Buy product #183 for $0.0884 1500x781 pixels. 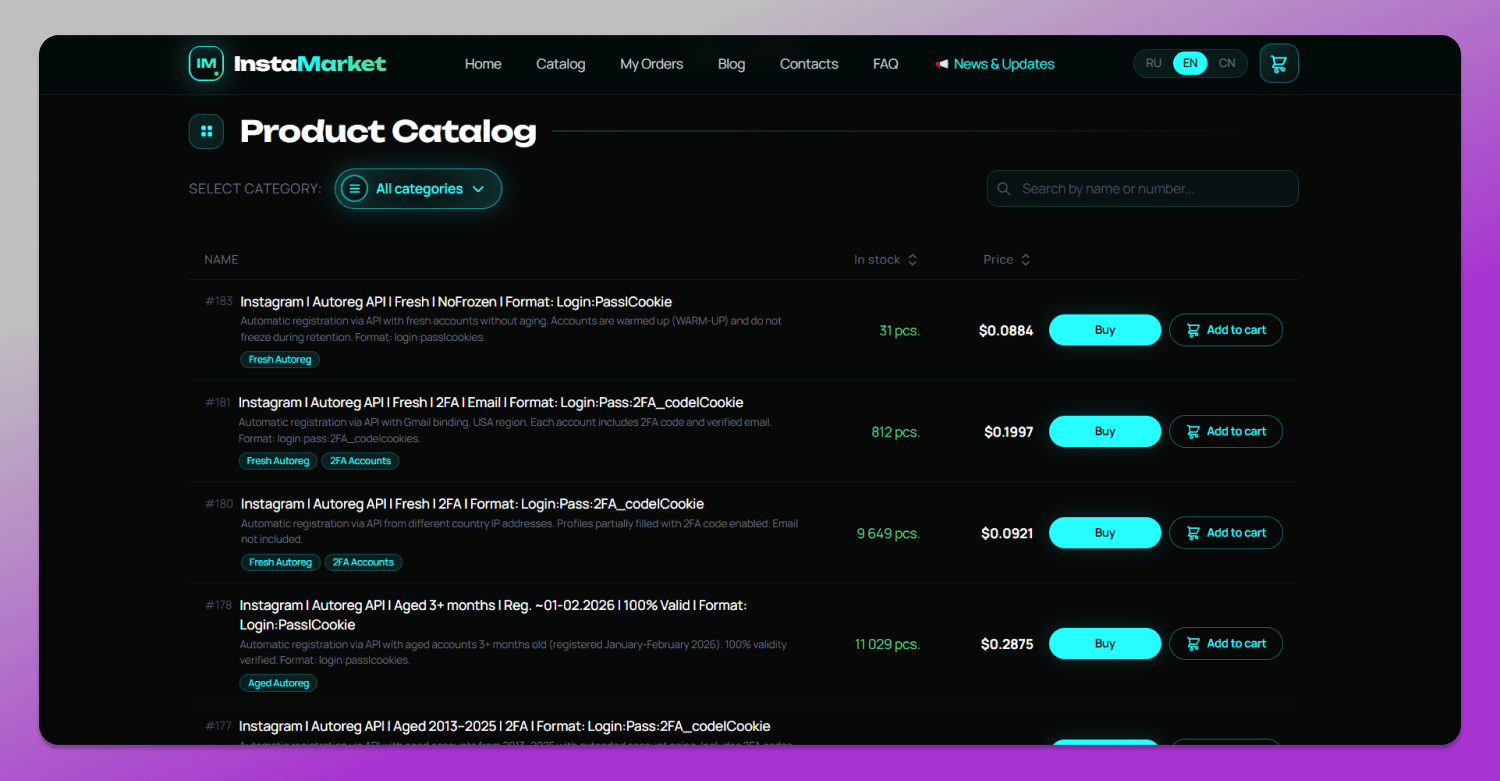(x=1105, y=330)
